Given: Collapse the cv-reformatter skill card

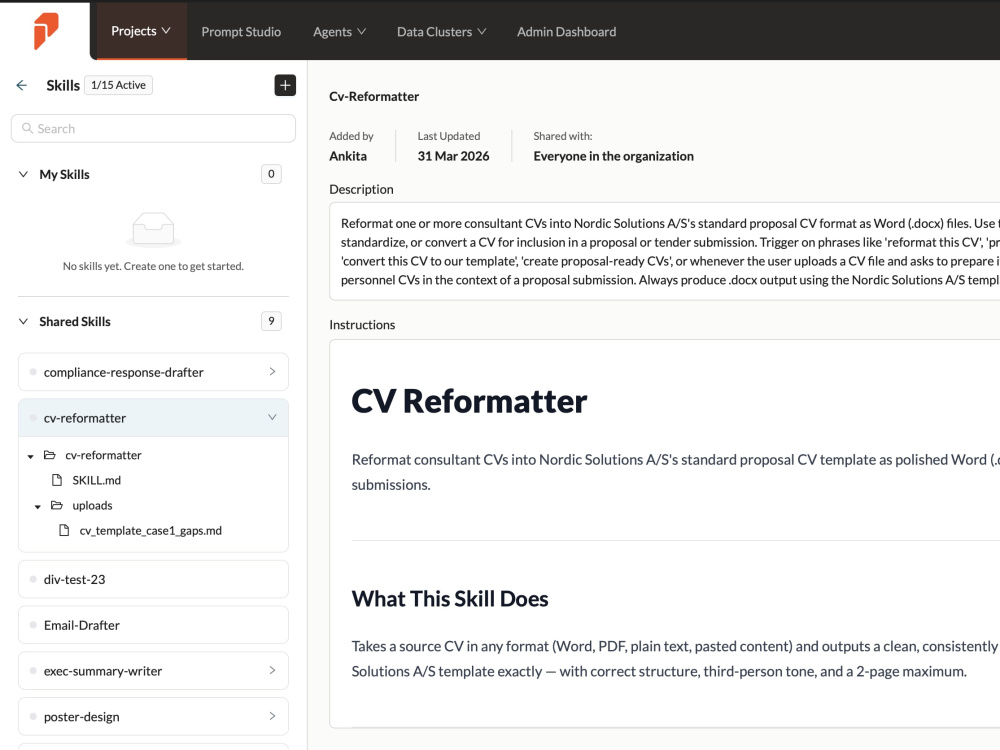Looking at the screenshot, I should (272, 417).
